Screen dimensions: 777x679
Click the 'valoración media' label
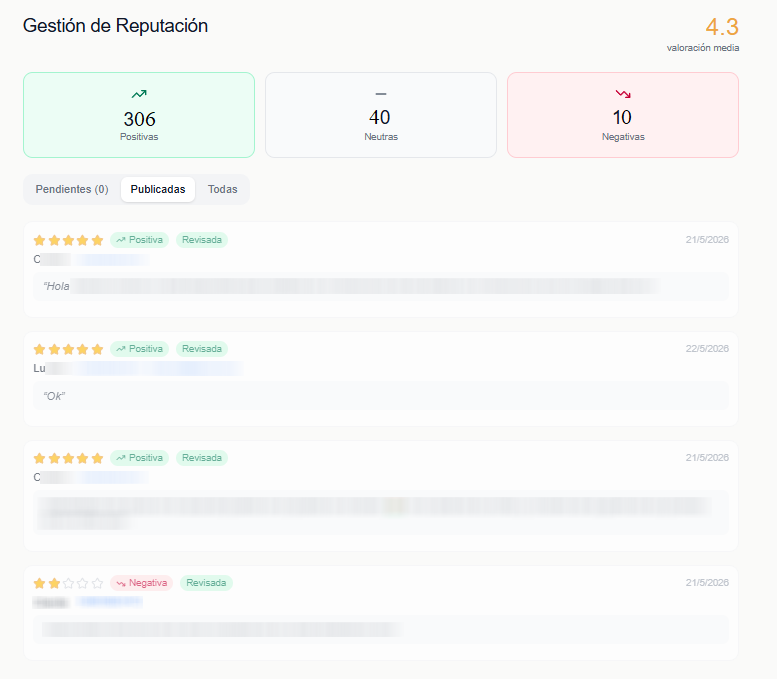tap(703, 48)
